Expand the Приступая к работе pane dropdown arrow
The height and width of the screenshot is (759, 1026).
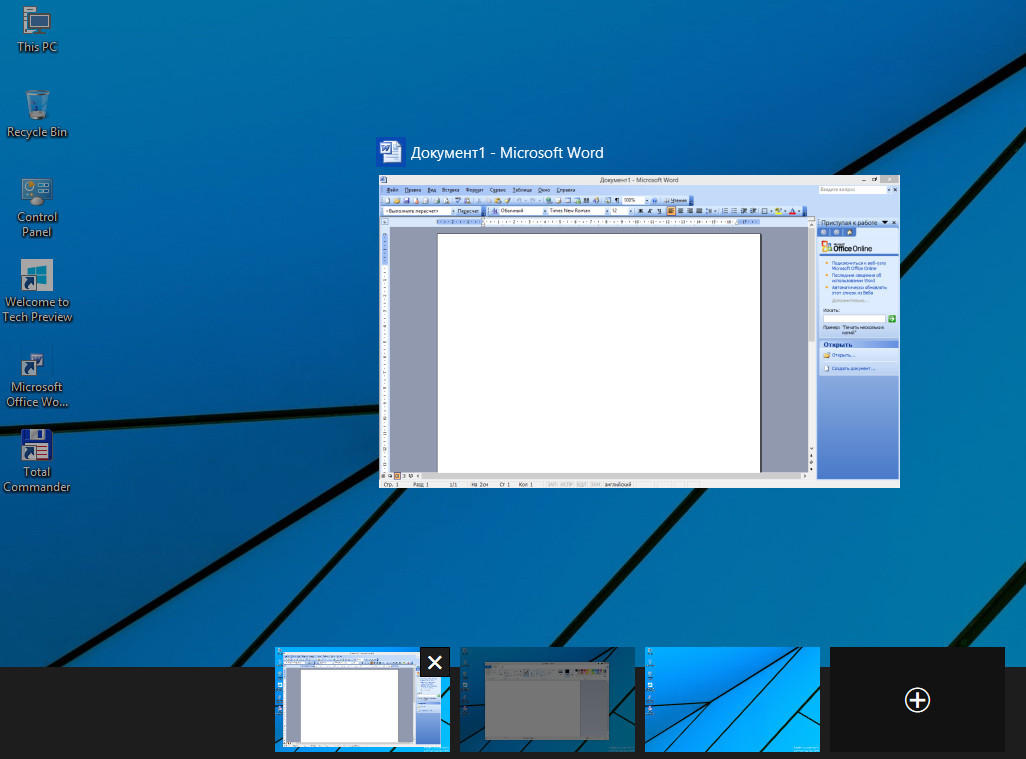click(884, 222)
